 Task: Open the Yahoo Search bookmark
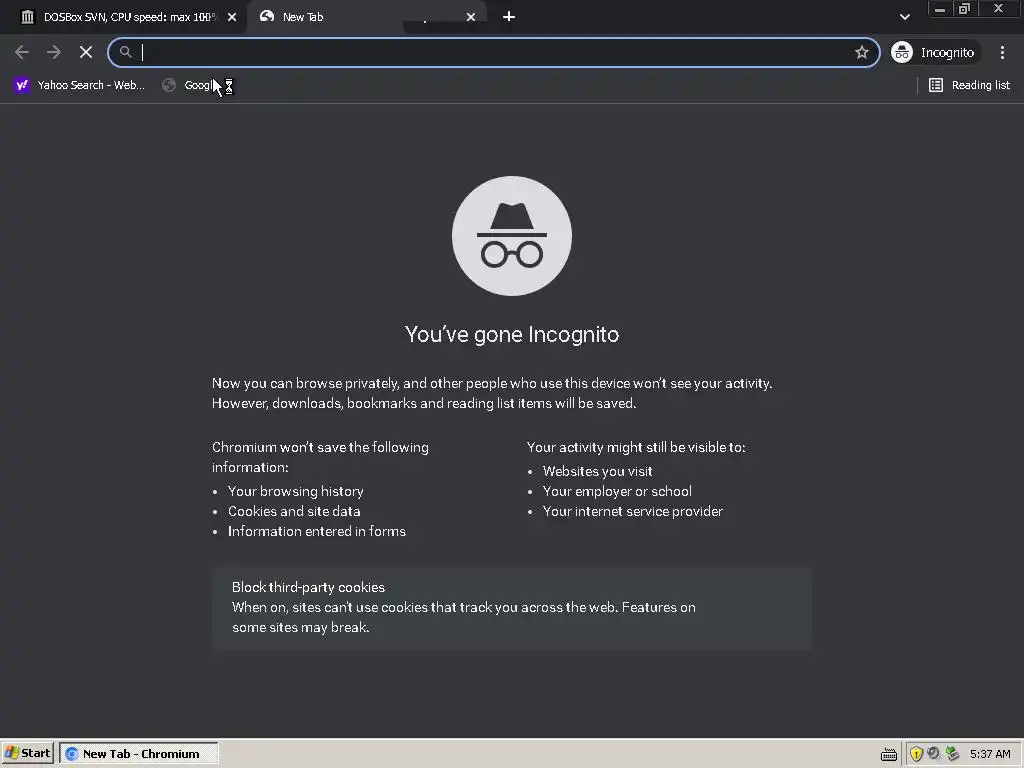pyautogui.click(x=80, y=85)
